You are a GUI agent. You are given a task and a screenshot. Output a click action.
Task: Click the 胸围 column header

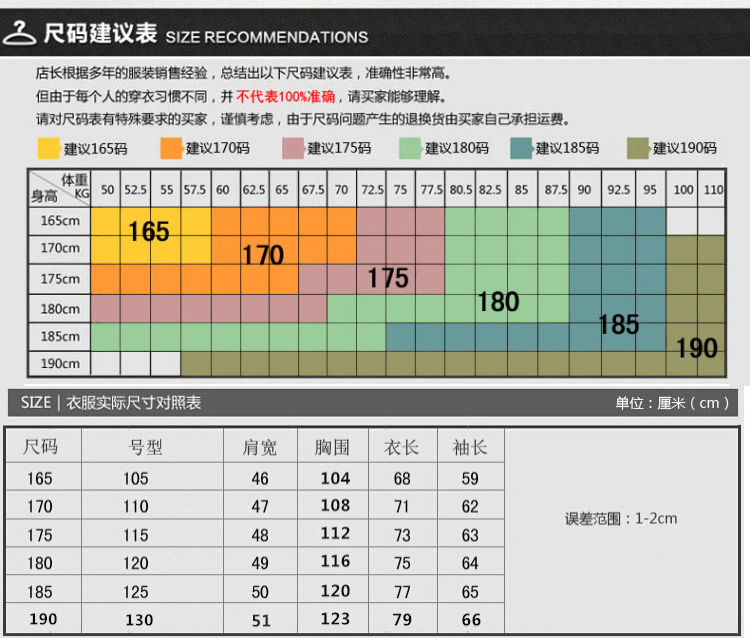335,447
